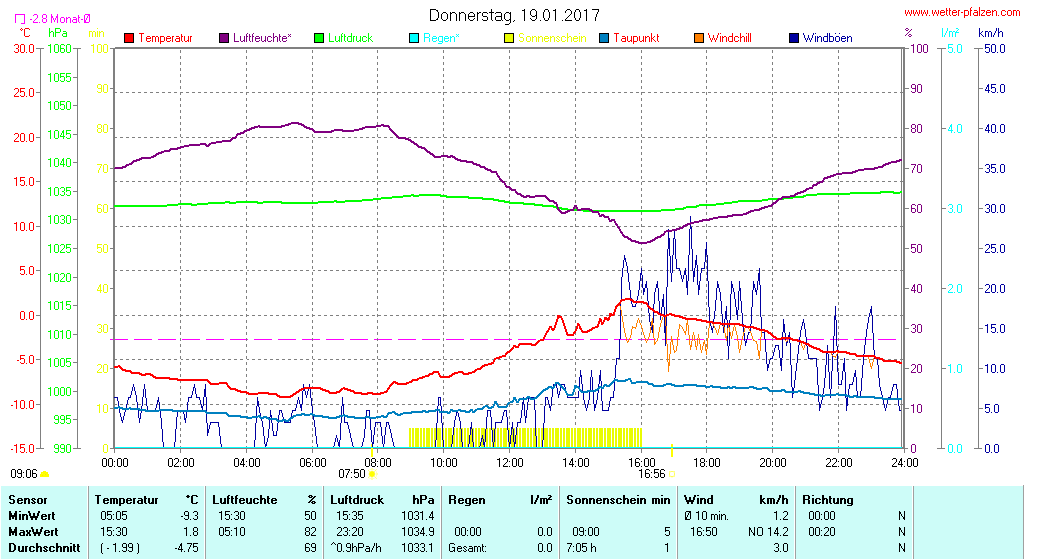
Task: Click the average humidity value 69
Action: [310, 548]
